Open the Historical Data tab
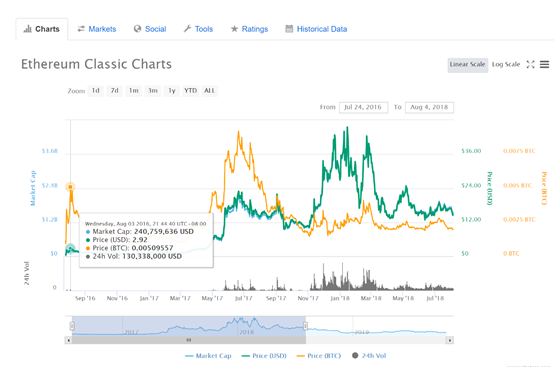The width and height of the screenshot is (554, 367). 316,29
